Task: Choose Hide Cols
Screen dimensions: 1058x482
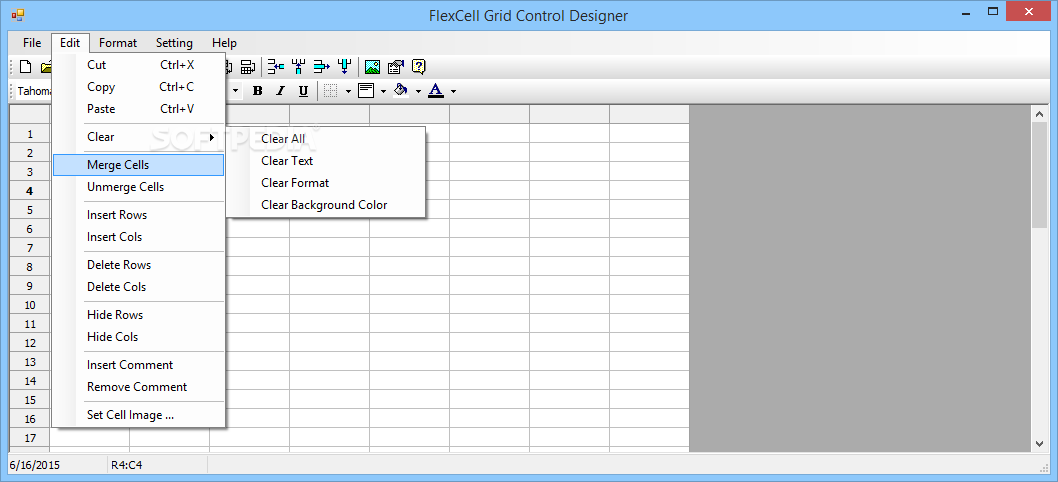Action: 138,337
